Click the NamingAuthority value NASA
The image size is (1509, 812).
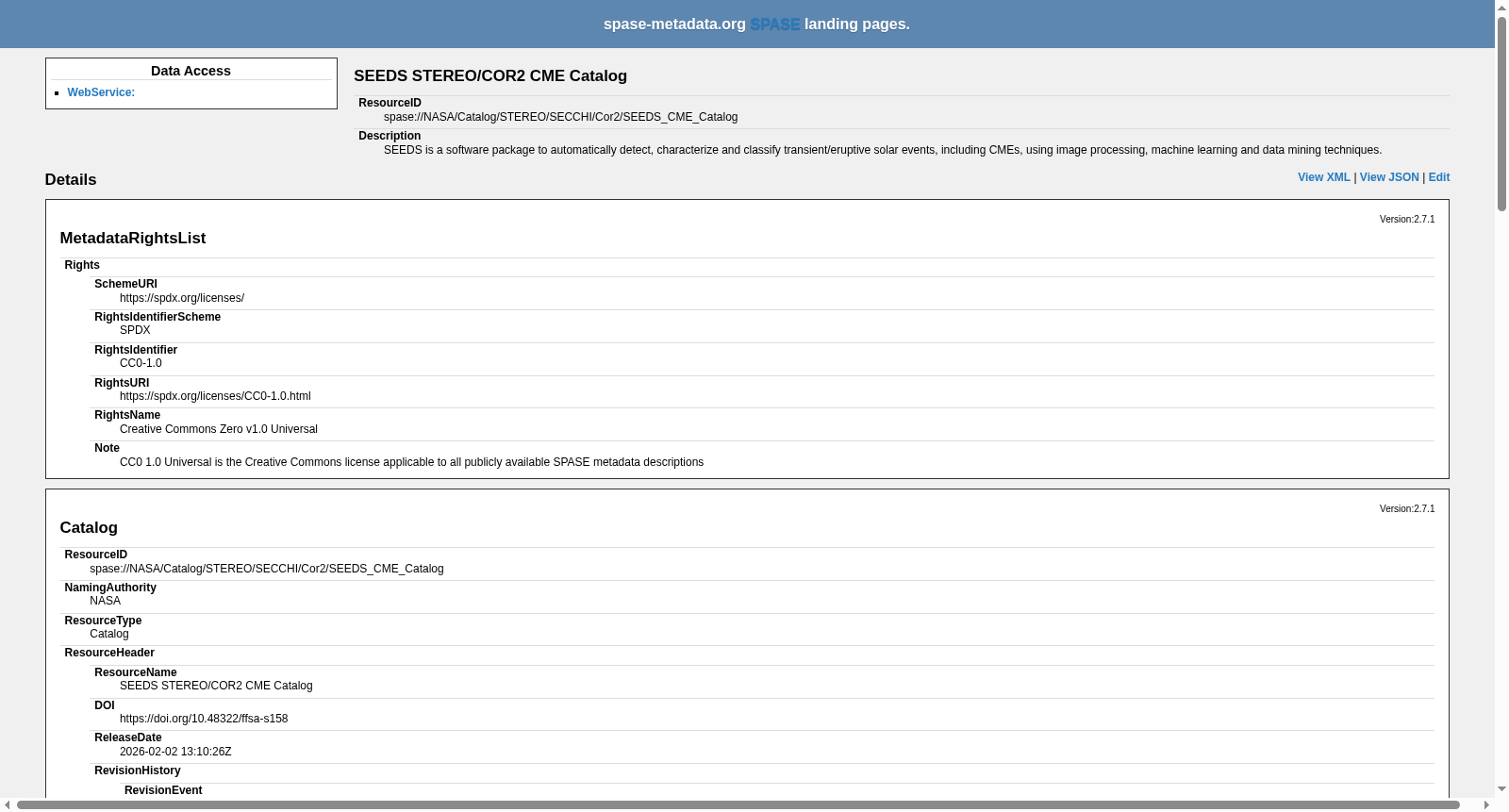point(105,601)
